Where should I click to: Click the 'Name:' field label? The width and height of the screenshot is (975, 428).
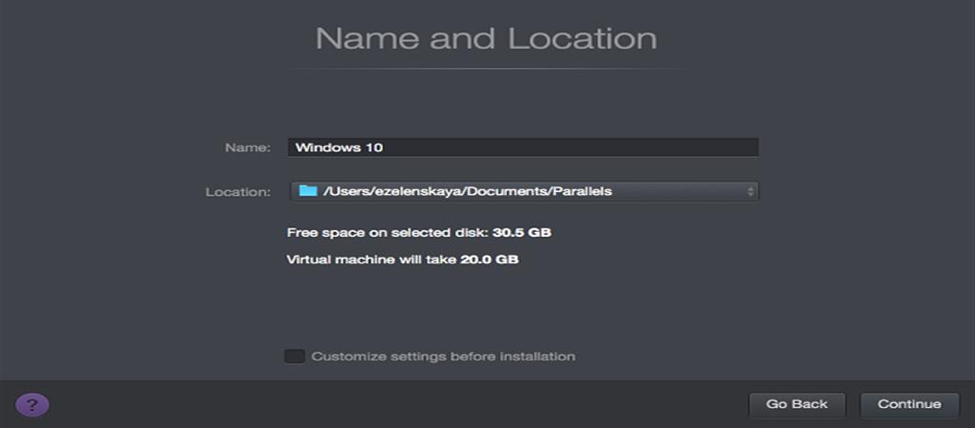pos(247,148)
